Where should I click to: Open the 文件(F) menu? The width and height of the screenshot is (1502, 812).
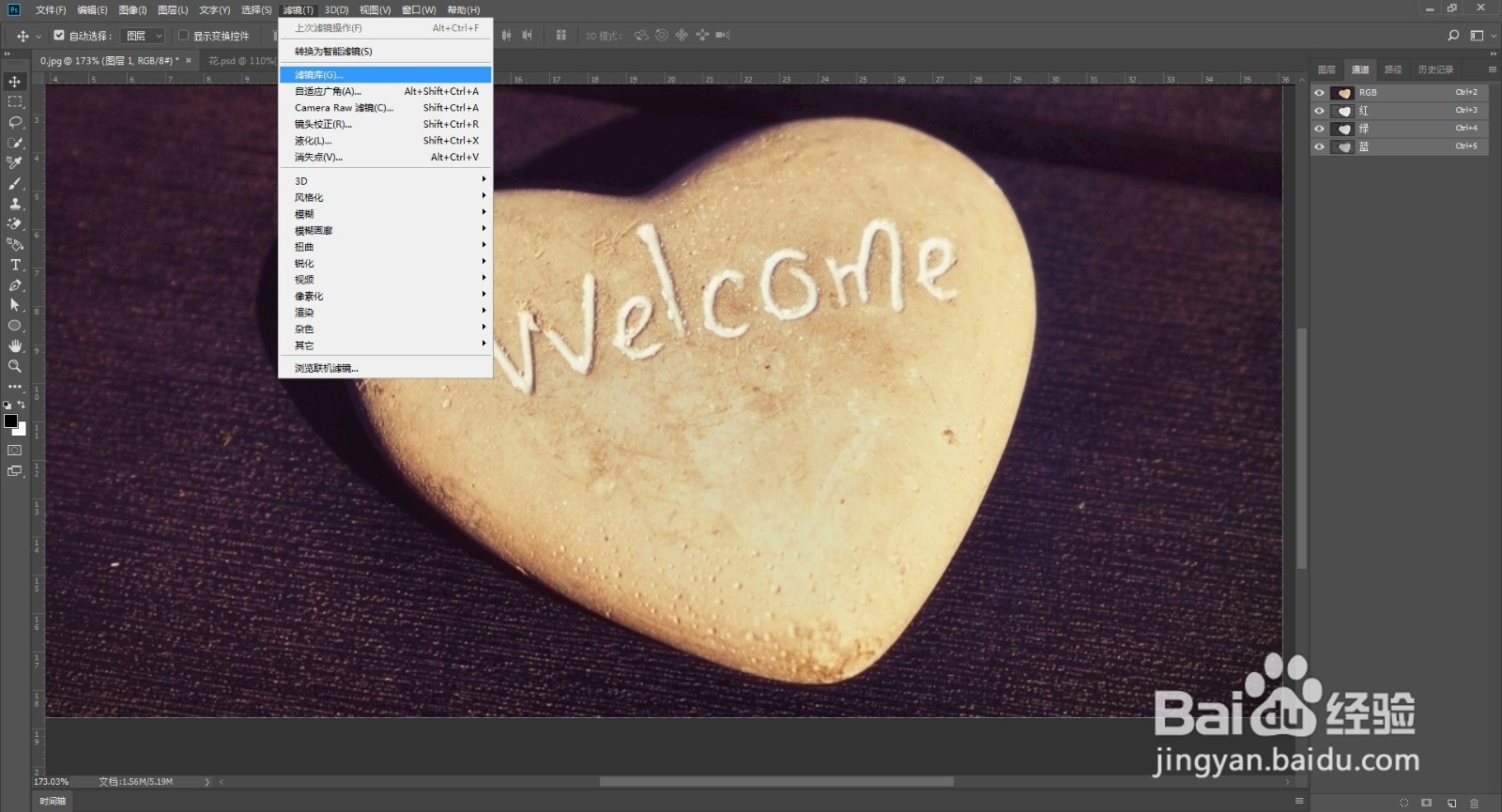click(x=51, y=9)
